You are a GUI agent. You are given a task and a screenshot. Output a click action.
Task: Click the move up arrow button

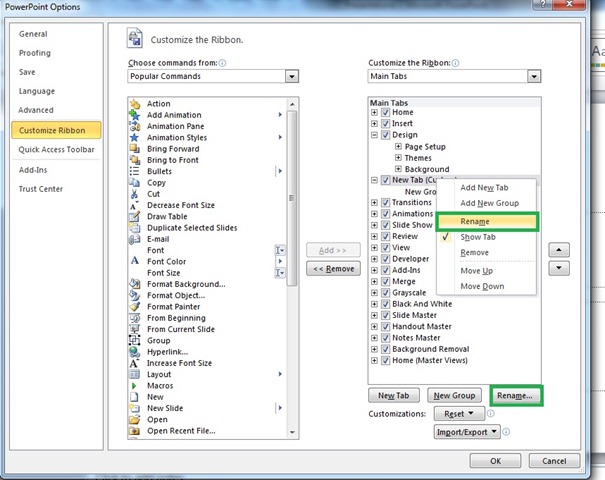[559, 250]
